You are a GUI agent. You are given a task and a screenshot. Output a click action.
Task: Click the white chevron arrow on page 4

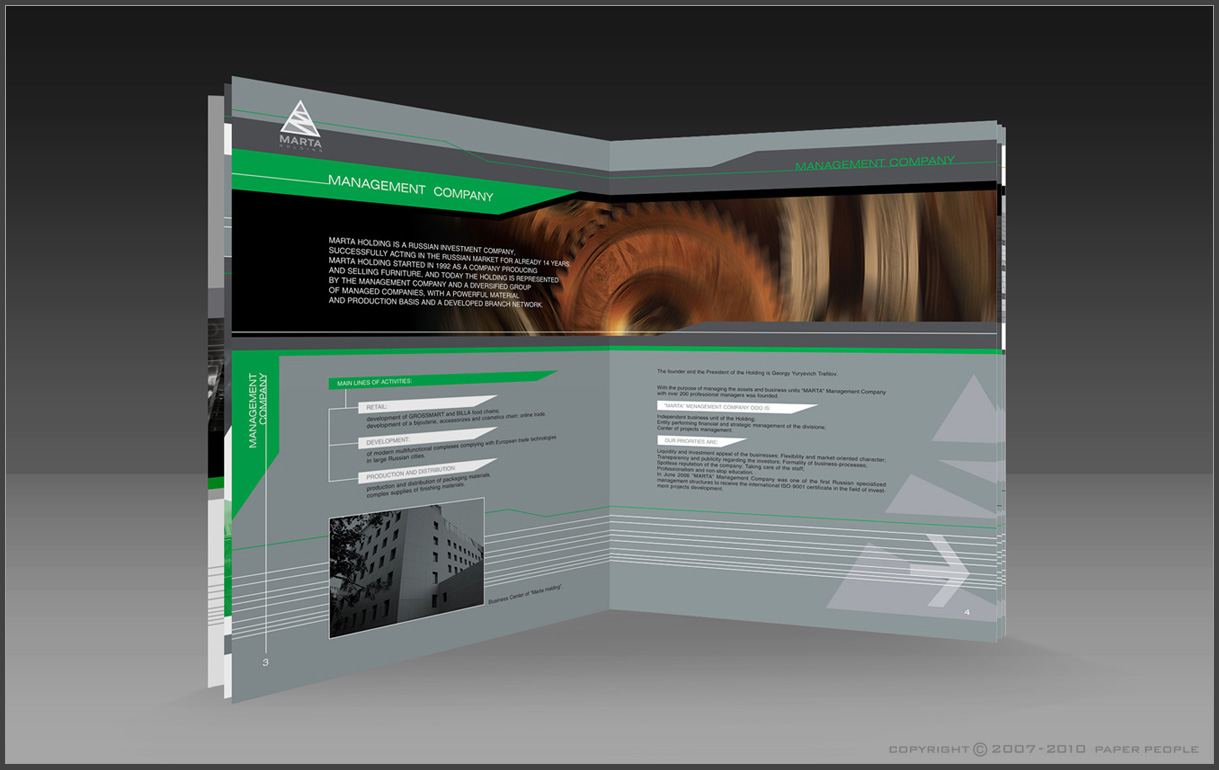tap(949, 571)
